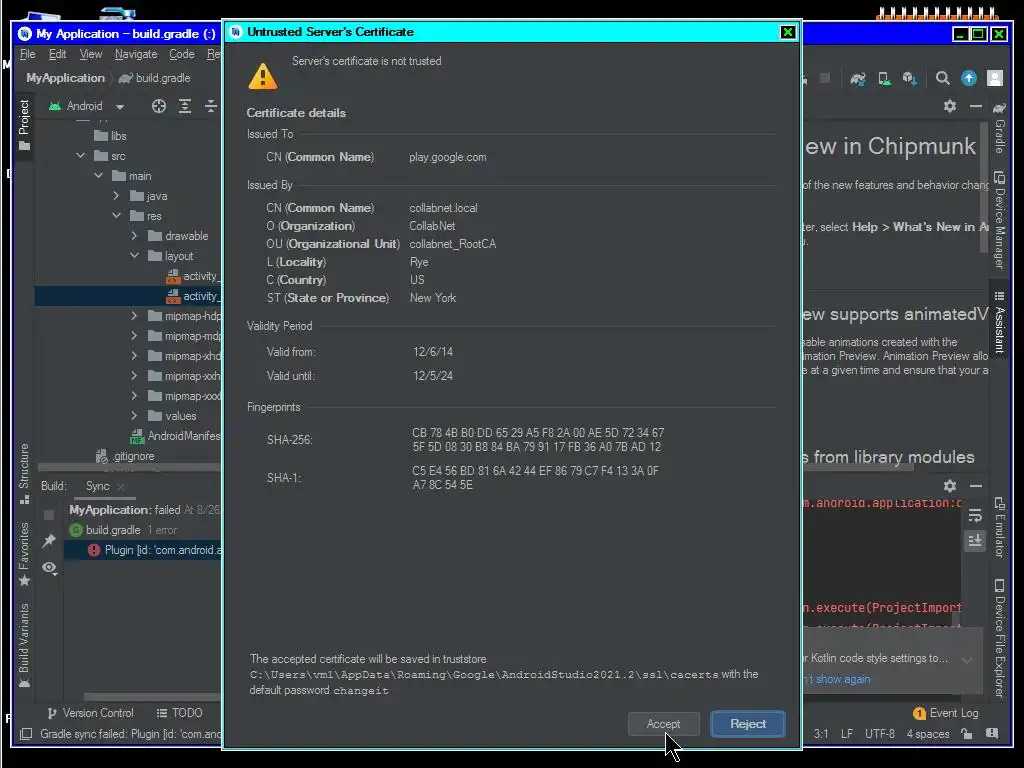This screenshot has height=768, width=1024.
Task: Close the Untrusted Server's Certificate dialog
Action: click(x=788, y=32)
